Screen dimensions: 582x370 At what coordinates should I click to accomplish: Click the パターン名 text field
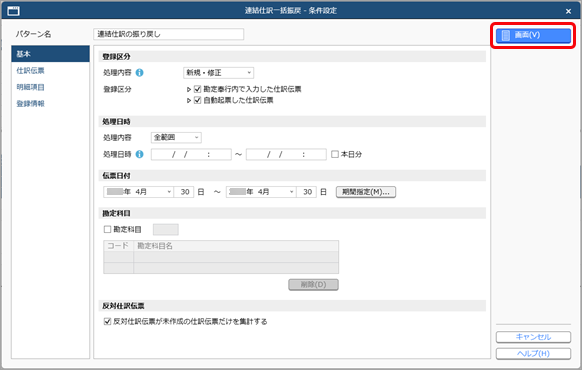[x=169, y=34]
